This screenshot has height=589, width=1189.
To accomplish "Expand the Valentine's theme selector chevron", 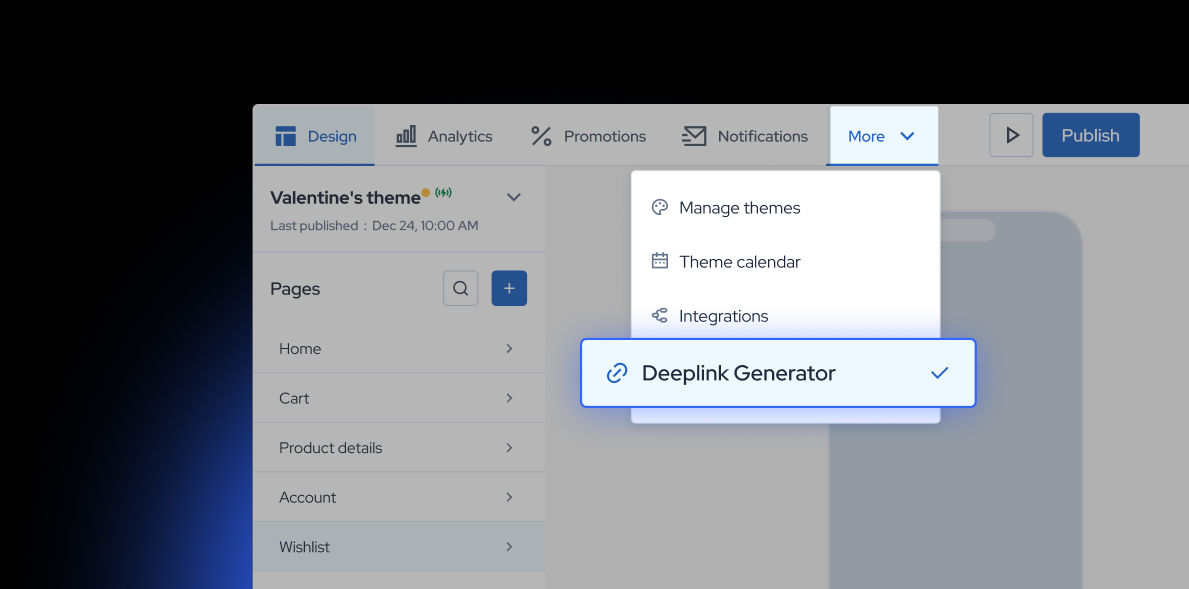I will coord(513,197).
